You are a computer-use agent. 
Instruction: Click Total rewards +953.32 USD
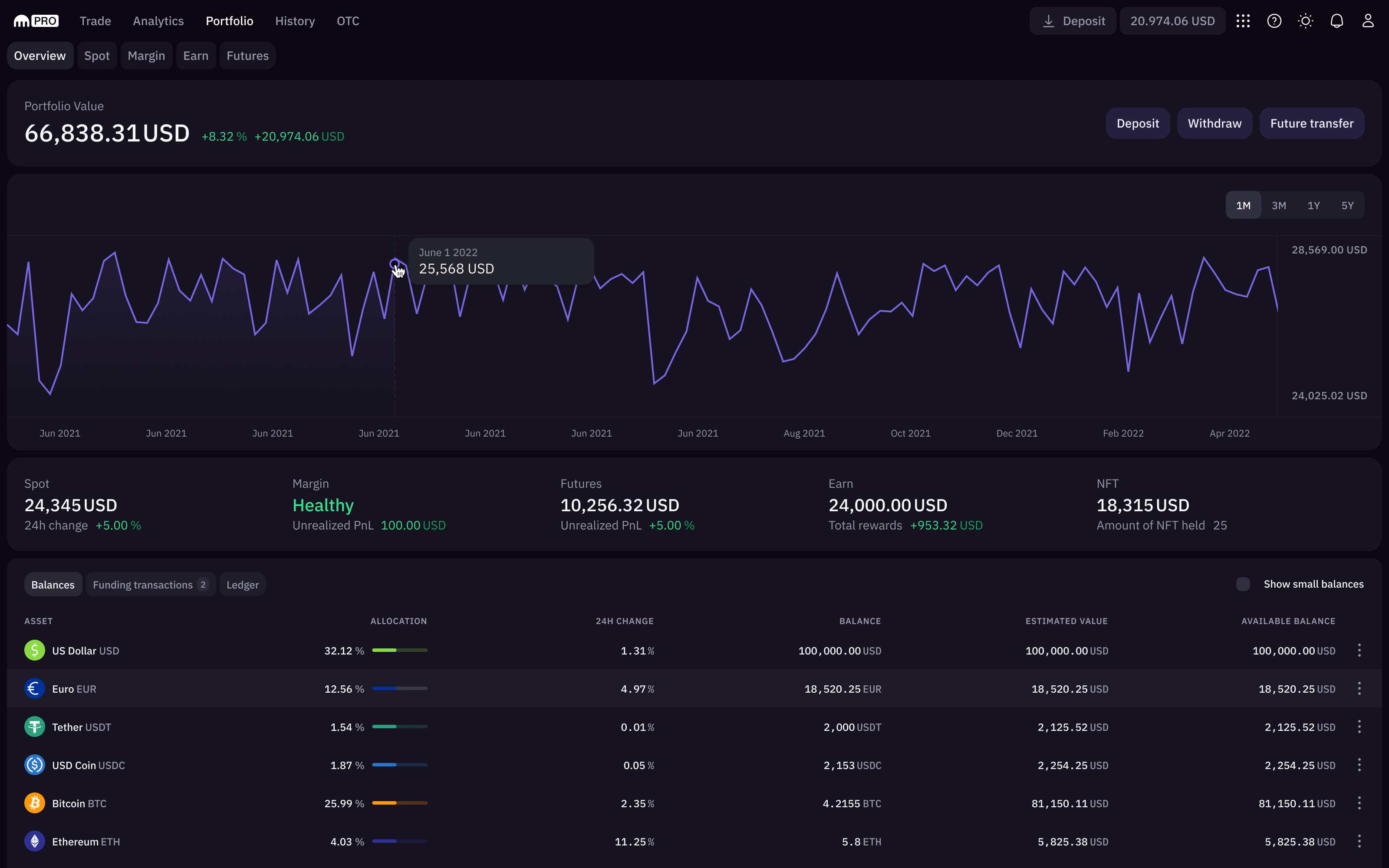[946, 525]
